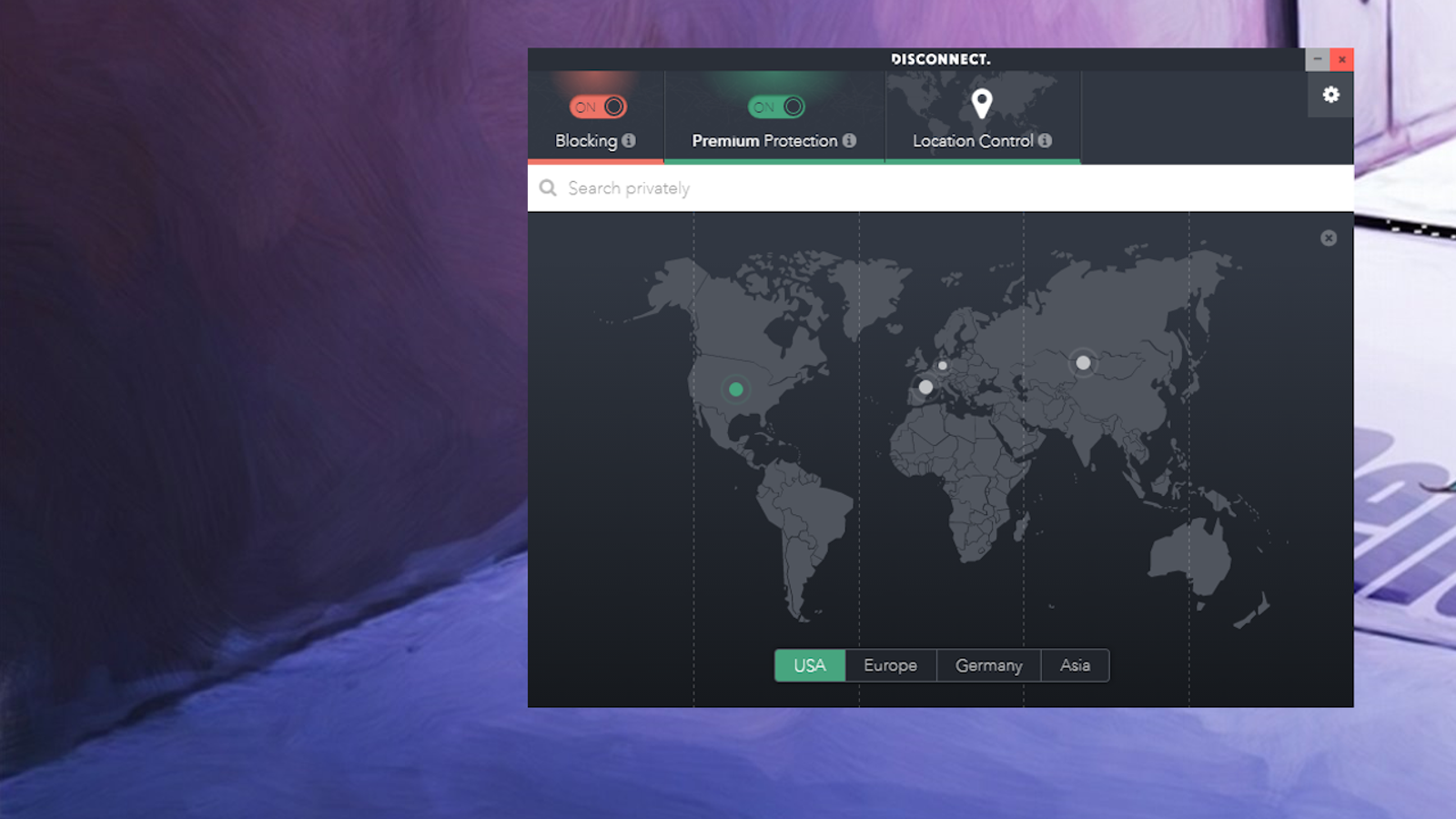Click the large Europe server dot near Spain
The width and height of the screenshot is (1456, 819).
925,387
